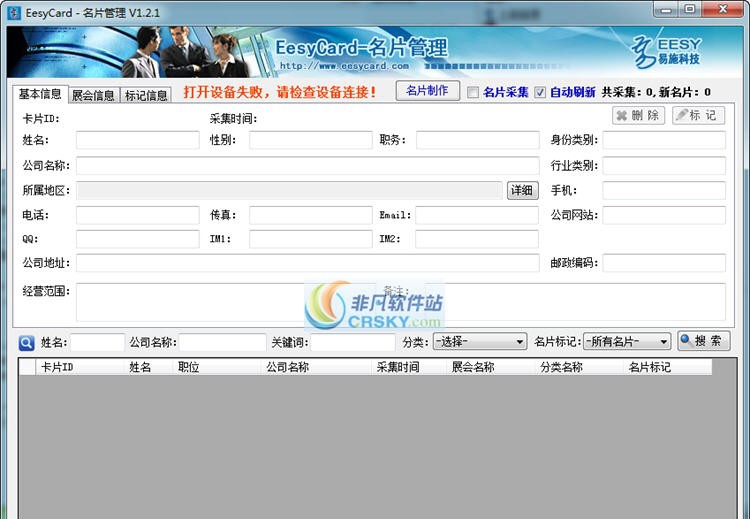This screenshot has height=519, width=750.
Task: Sort by the 名片标记 column header
Action: [668, 367]
